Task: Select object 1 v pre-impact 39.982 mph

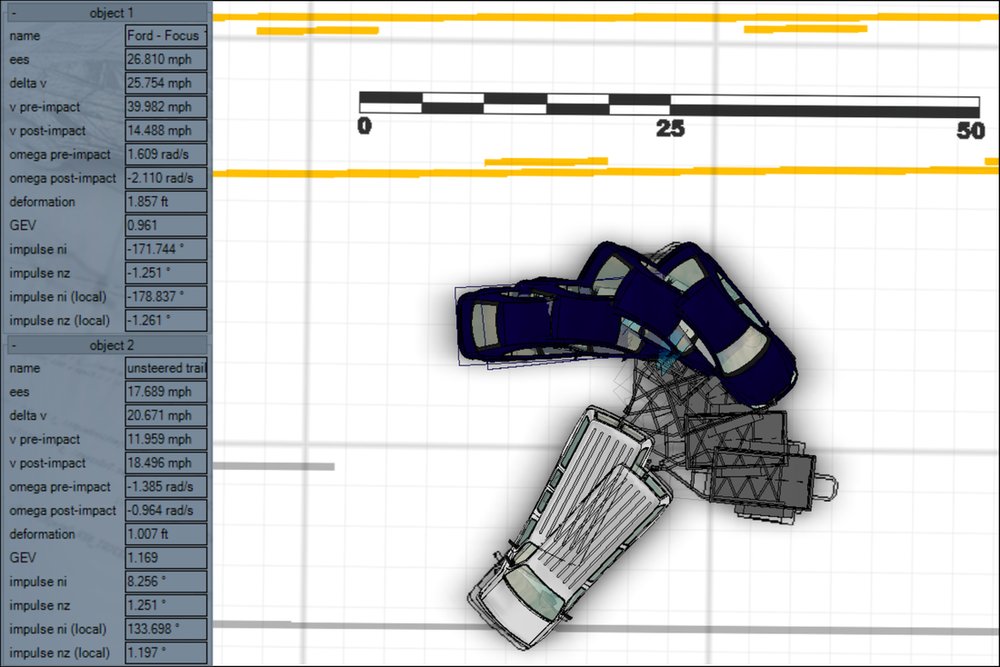Action: click(x=166, y=106)
